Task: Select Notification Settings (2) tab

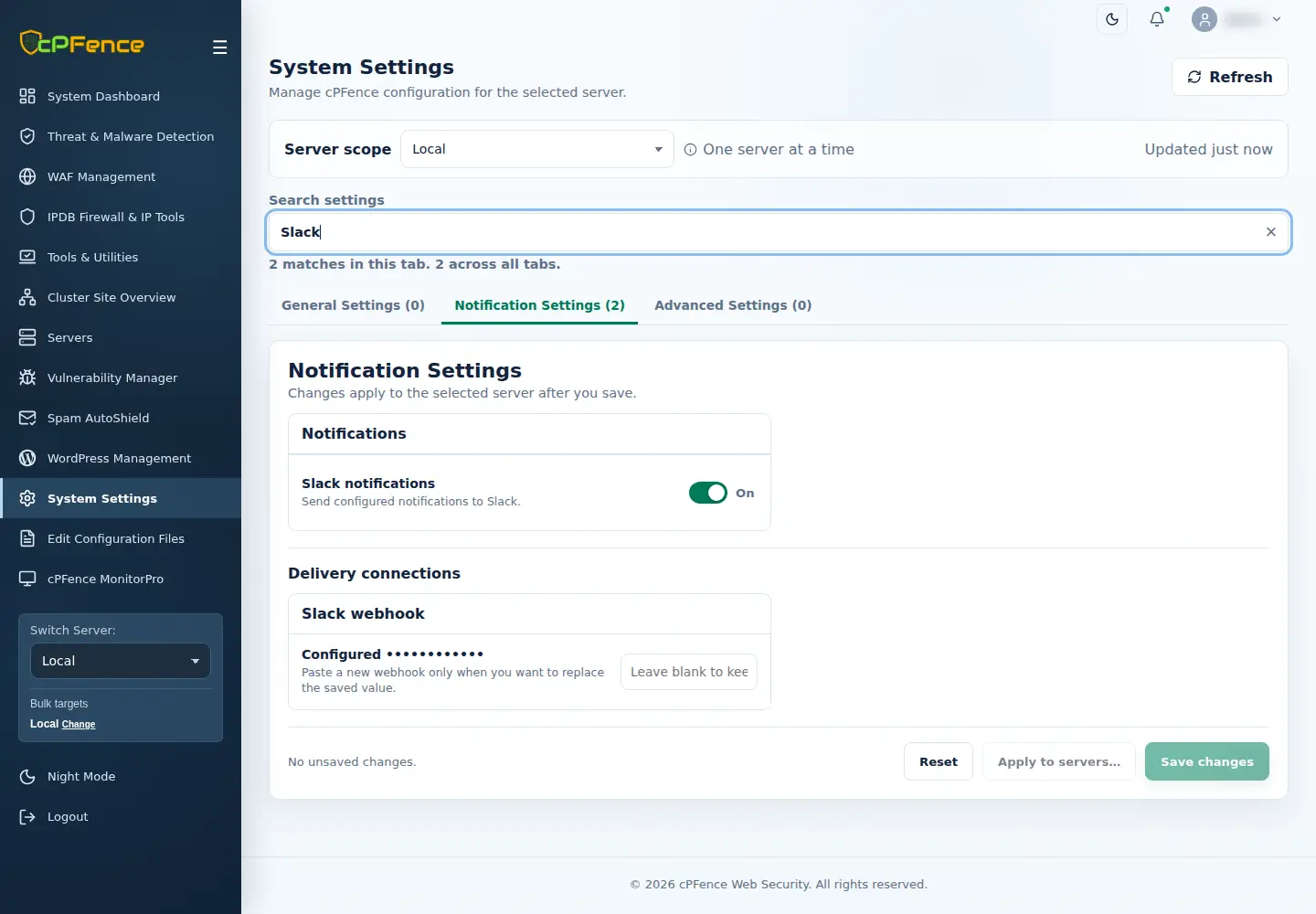Action: pos(539,305)
